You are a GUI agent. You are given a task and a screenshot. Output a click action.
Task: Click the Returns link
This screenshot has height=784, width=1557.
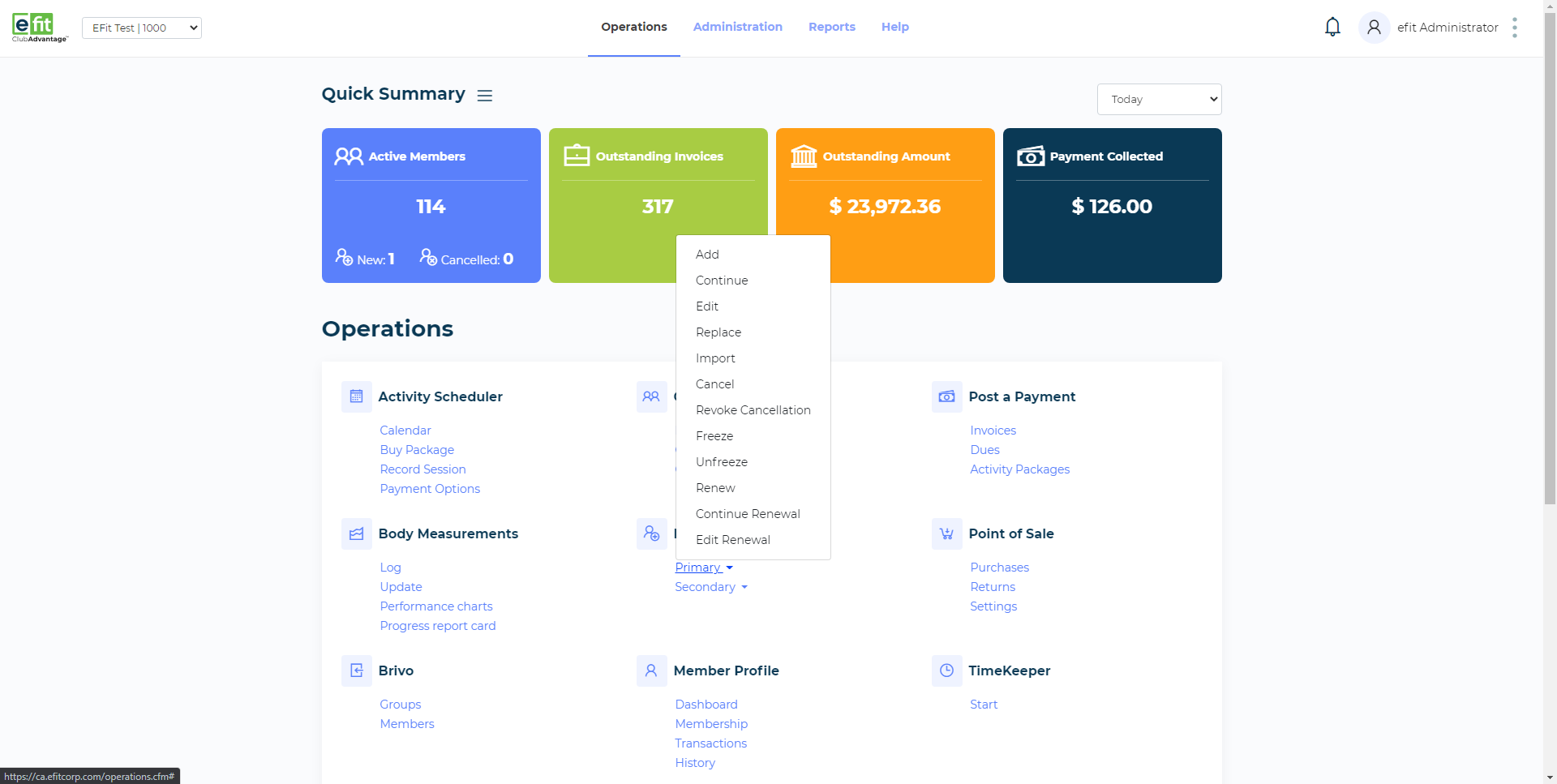pyautogui.click(x=993, y=587)
